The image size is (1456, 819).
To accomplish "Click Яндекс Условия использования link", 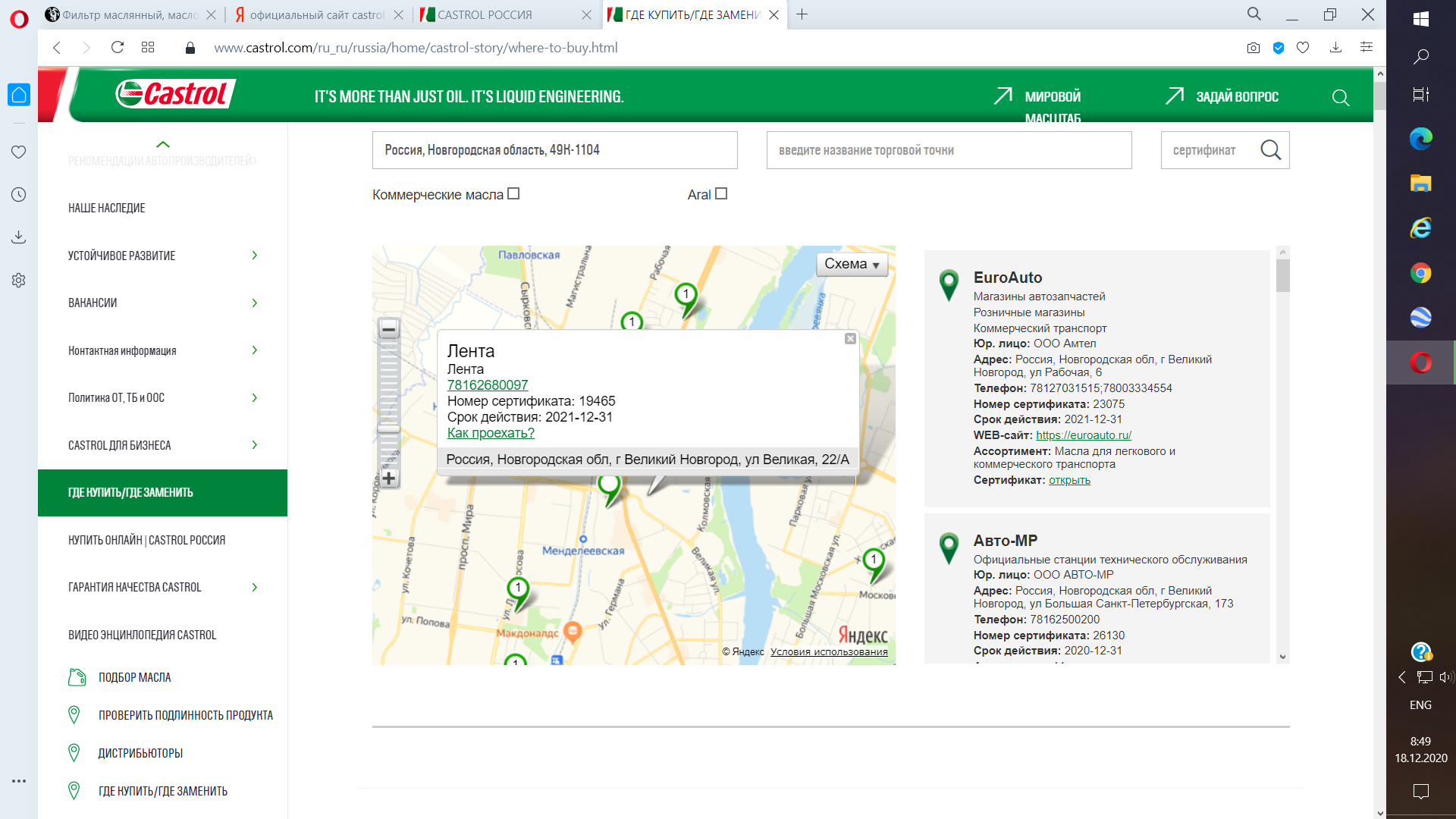I will [829, 651].
